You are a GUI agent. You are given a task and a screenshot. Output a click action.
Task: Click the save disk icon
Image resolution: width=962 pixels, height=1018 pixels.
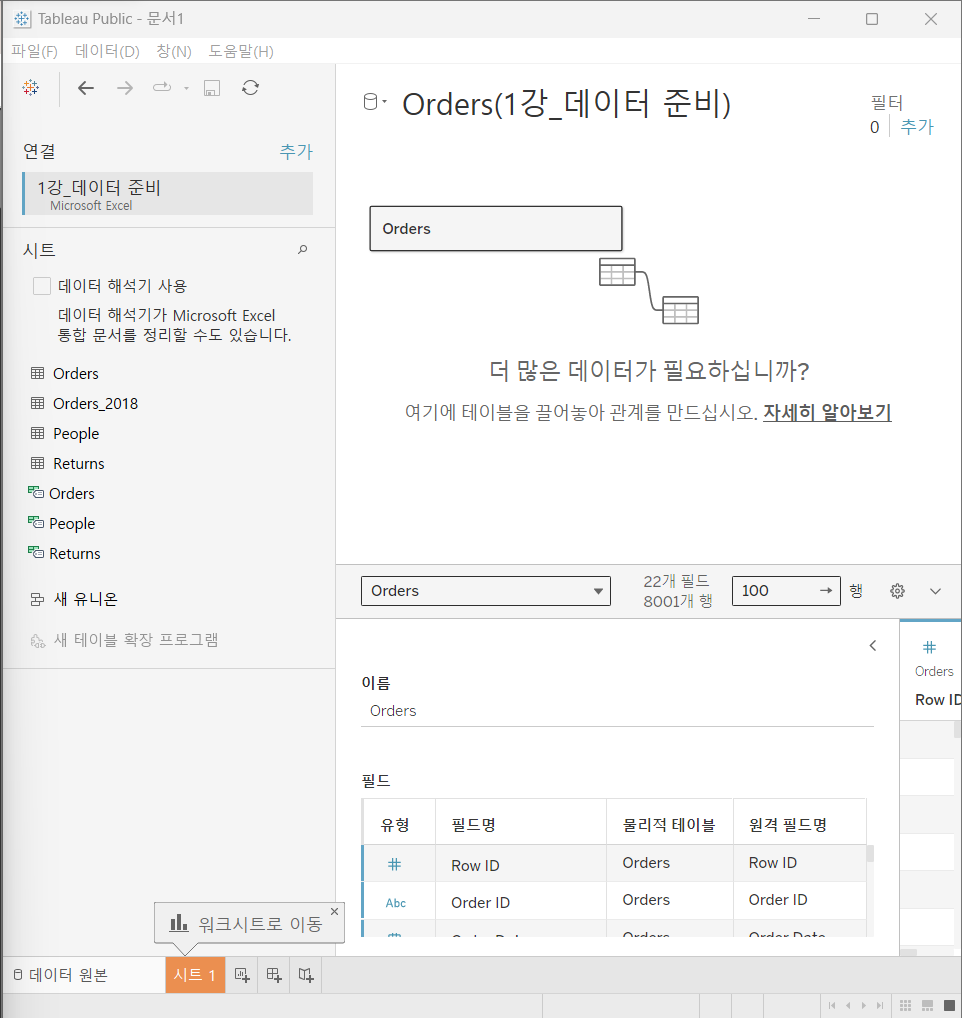point(212,88)
